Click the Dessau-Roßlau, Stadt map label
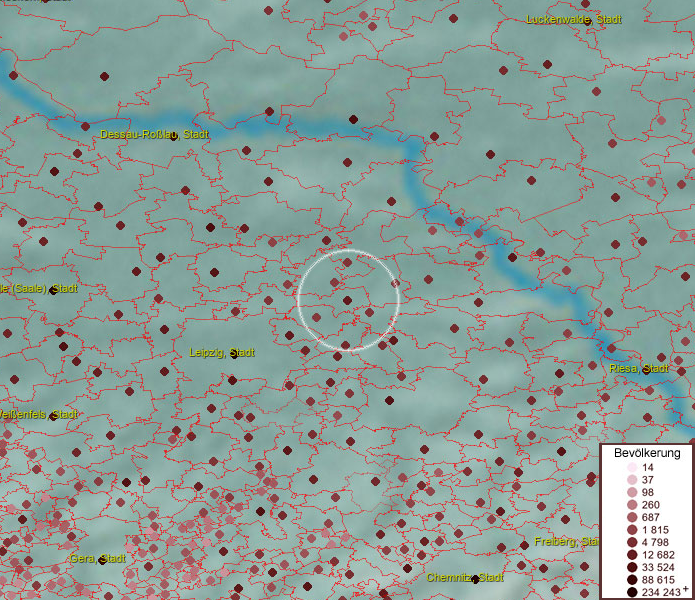This screenshot has width=695, height=600. [x=154, y=134]
